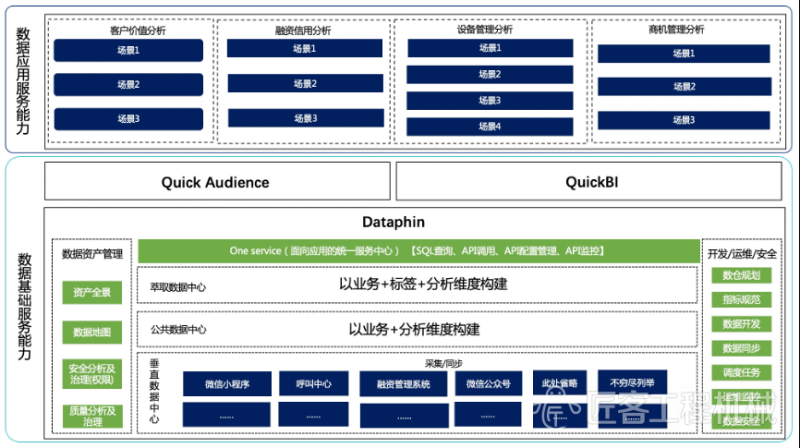Click the 客户价值分析 heading
This screenshot has height=448, width=800.
138,31
